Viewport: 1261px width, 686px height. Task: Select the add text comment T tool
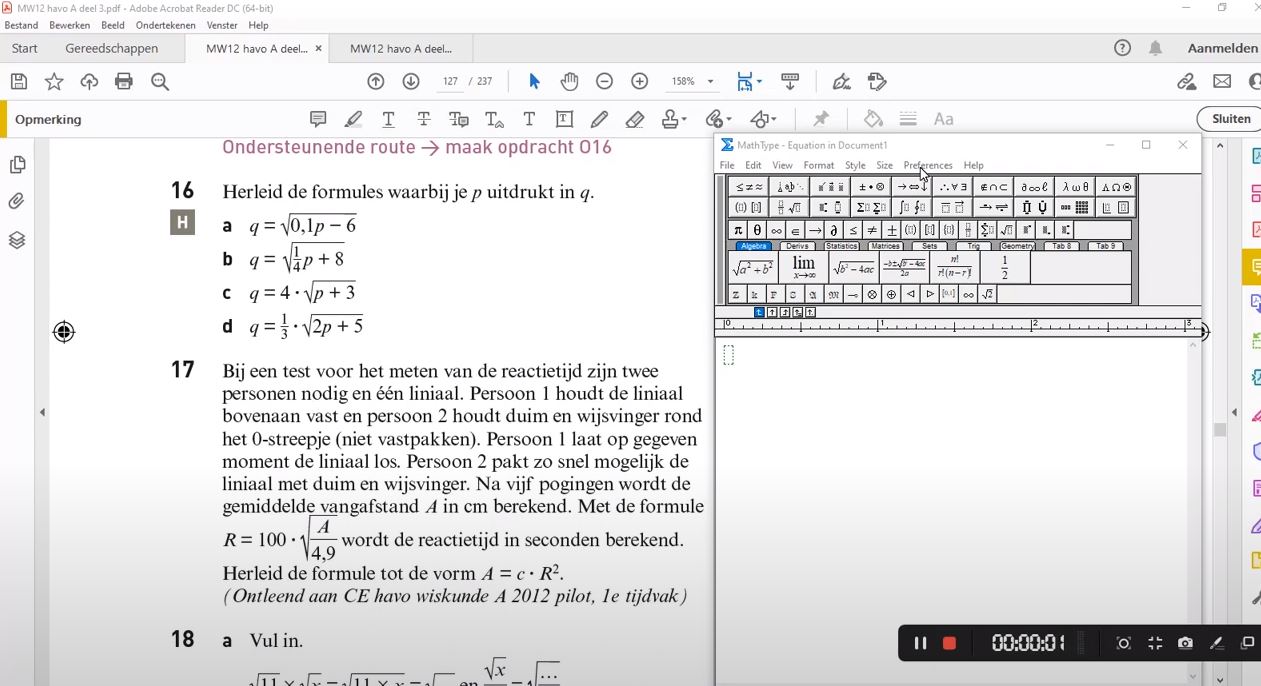click(529, 119)
